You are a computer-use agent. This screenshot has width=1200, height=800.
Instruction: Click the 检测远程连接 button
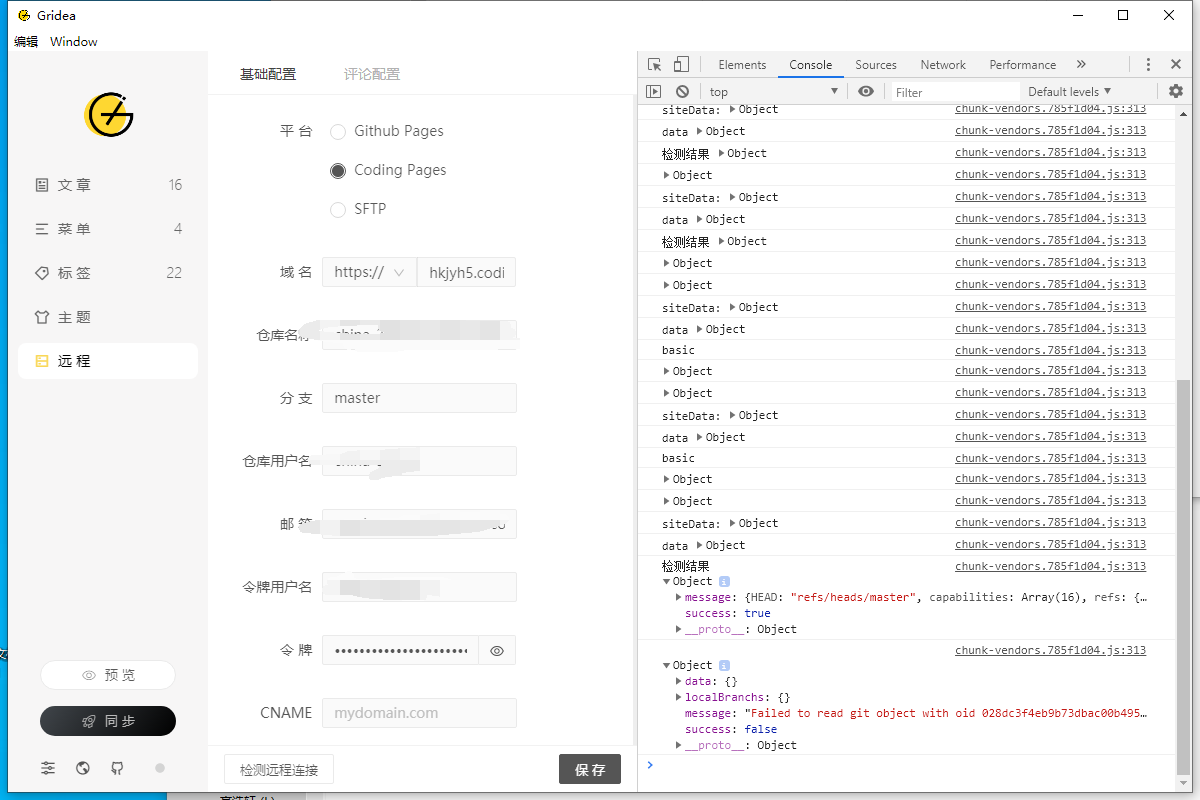[279, 769]
